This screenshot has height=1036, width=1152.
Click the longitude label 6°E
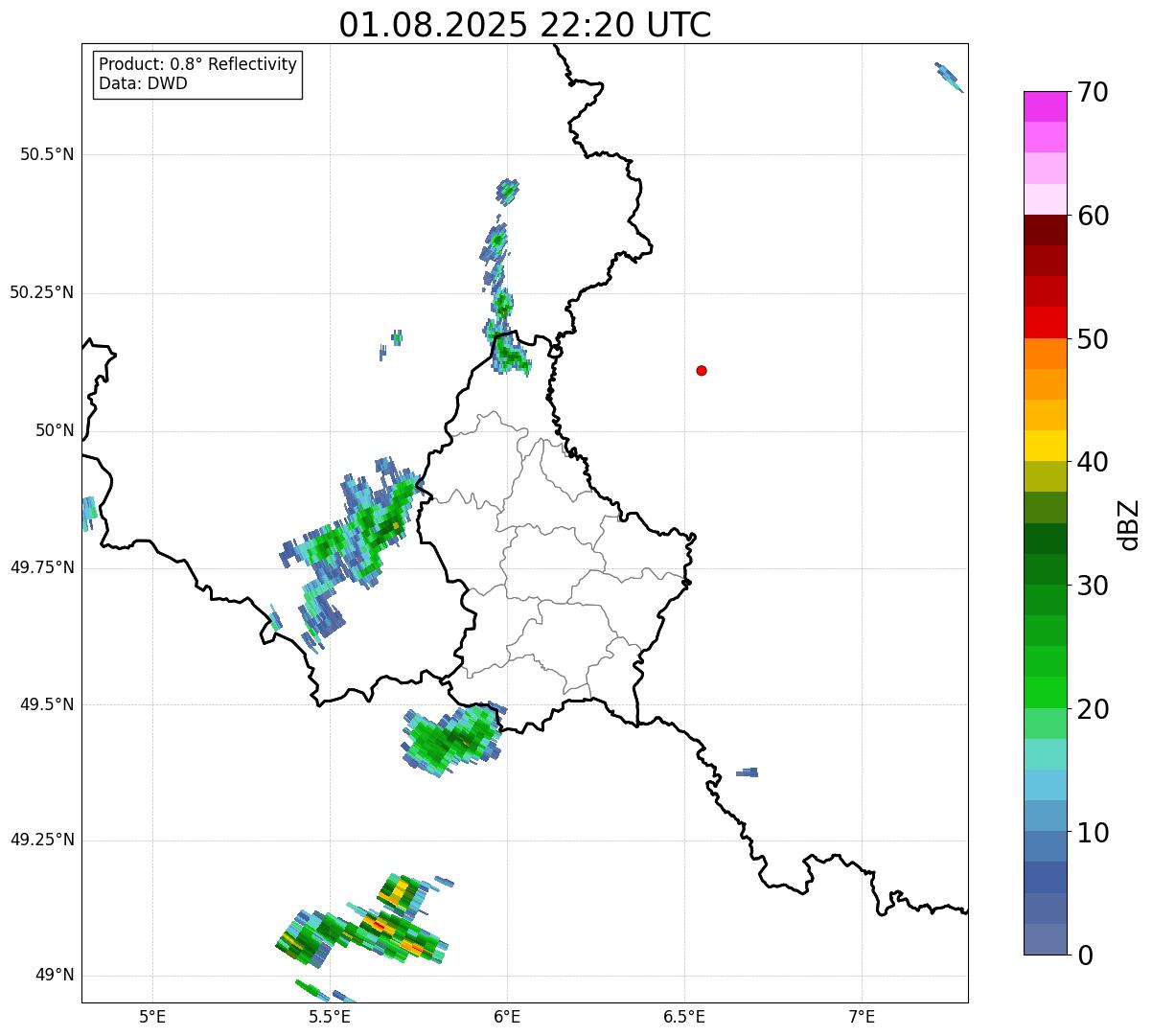pyautogui.click(x=507, y=1016)
